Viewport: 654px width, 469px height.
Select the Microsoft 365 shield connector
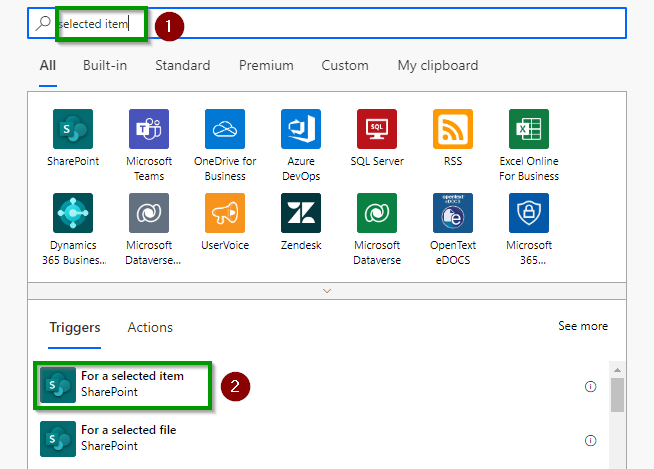click(x=529, y=213)
